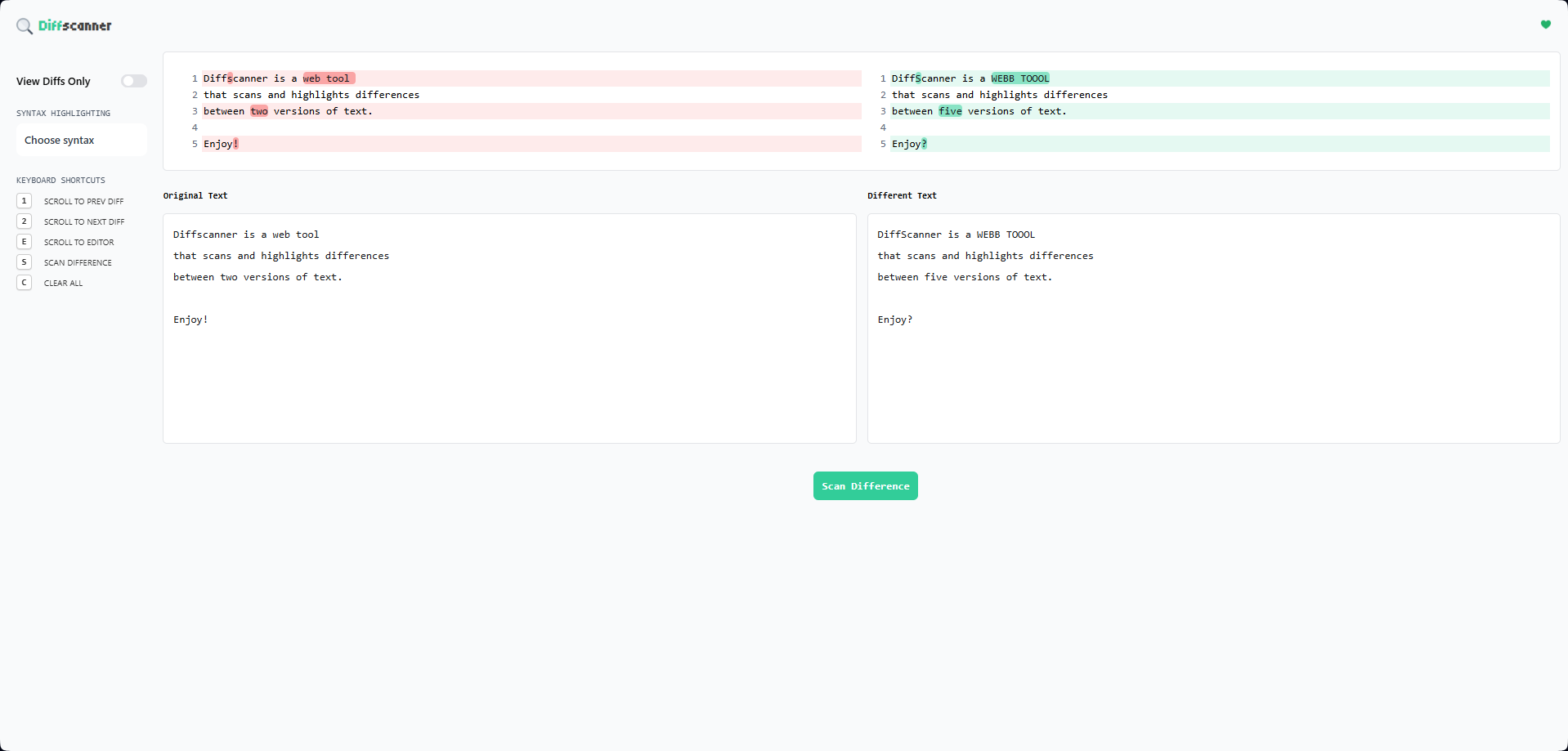The image size is (1568, 751).
Task: Click 'Enjoy?' in the Different Text editor
Action: pos(895,320)
